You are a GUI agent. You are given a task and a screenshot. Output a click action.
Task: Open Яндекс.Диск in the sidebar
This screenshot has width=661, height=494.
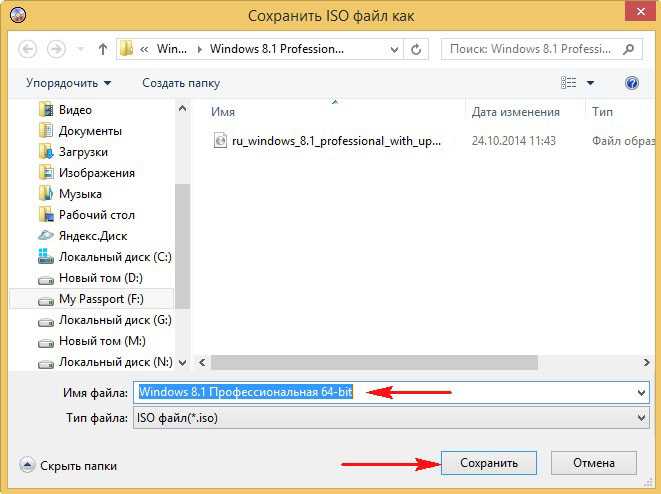(x=93, y=236)
